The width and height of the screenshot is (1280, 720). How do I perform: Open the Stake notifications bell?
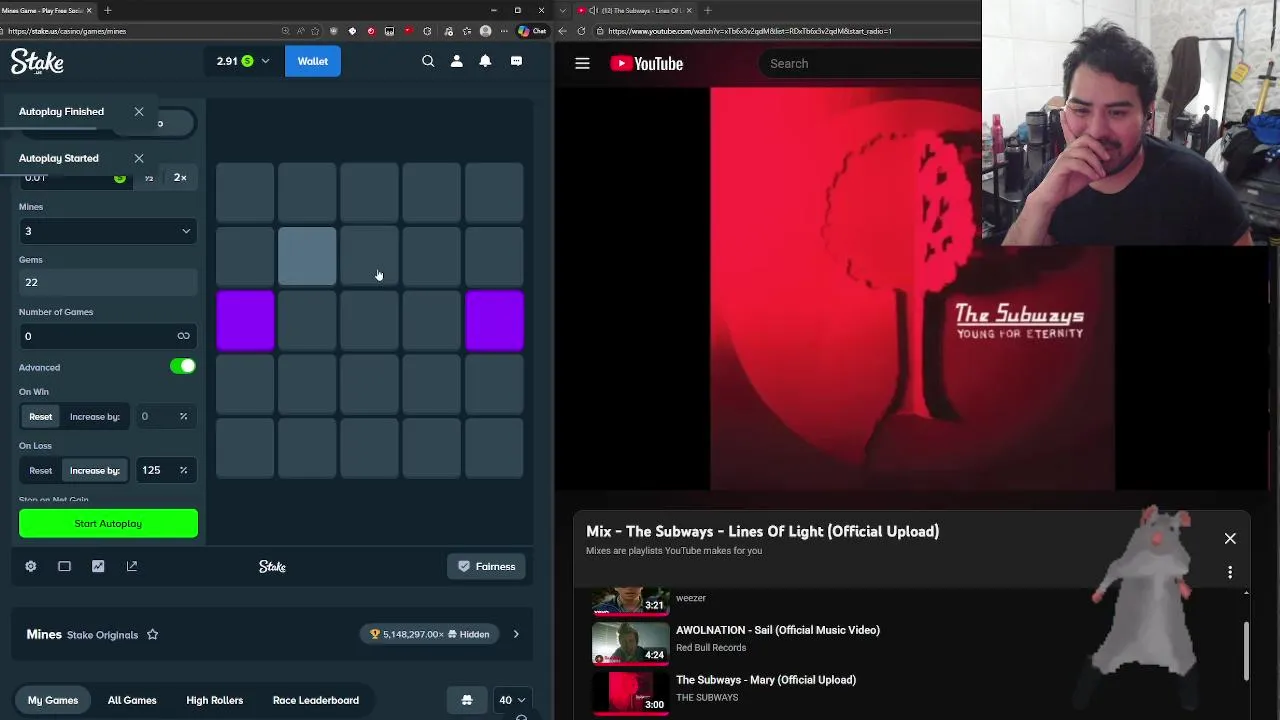(x=485, y=61)
